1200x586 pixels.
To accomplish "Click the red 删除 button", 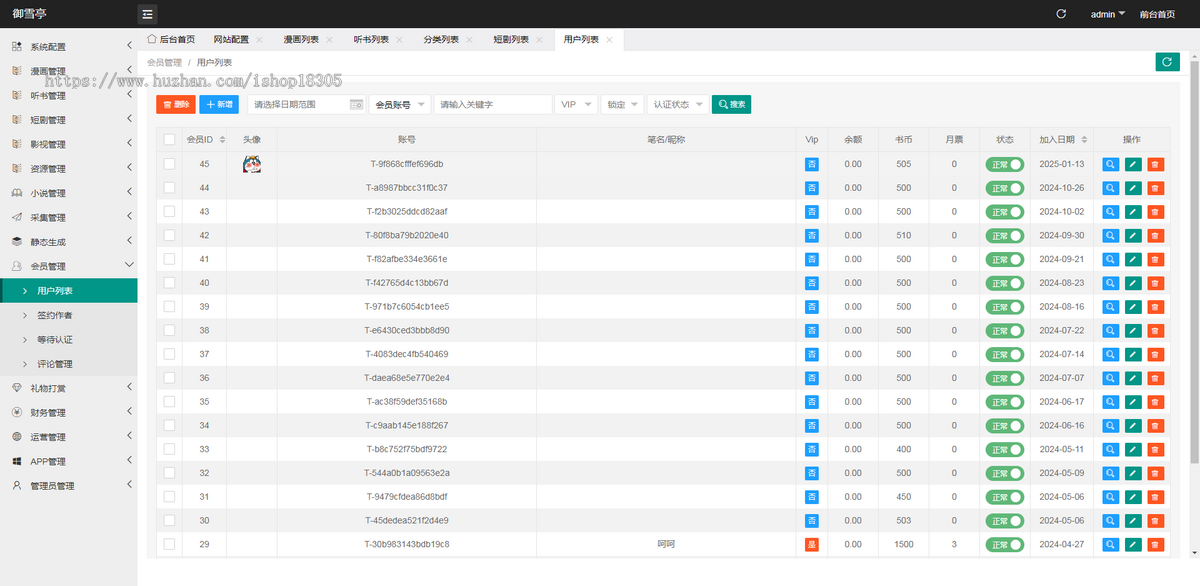I will coord(176,104).
